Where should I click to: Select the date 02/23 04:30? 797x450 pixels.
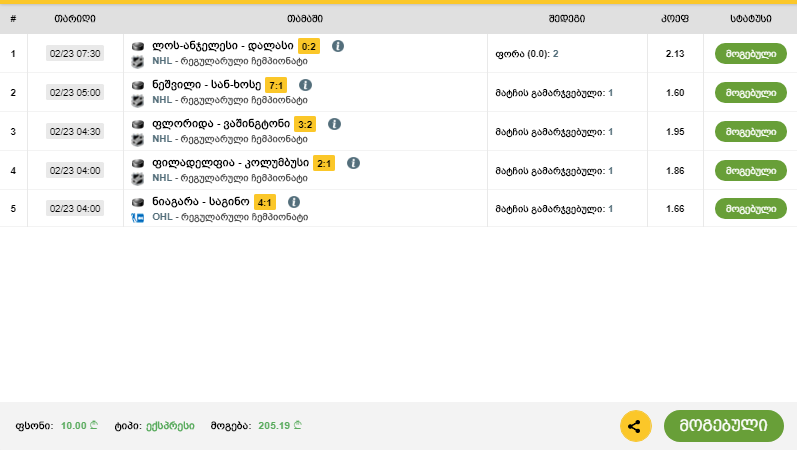[x=75, y=132]
